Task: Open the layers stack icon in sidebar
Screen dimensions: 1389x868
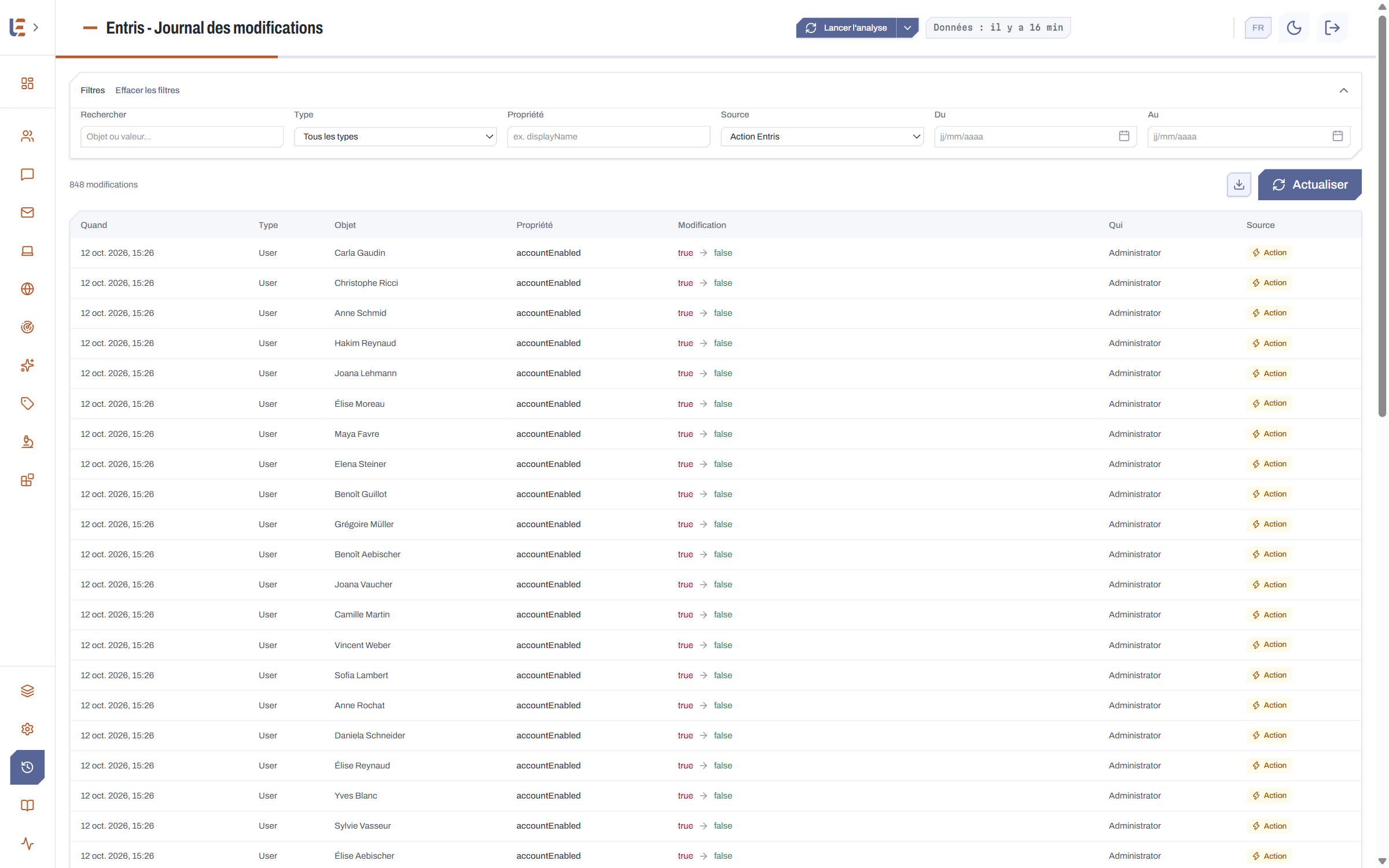Action: coord(27,691)
